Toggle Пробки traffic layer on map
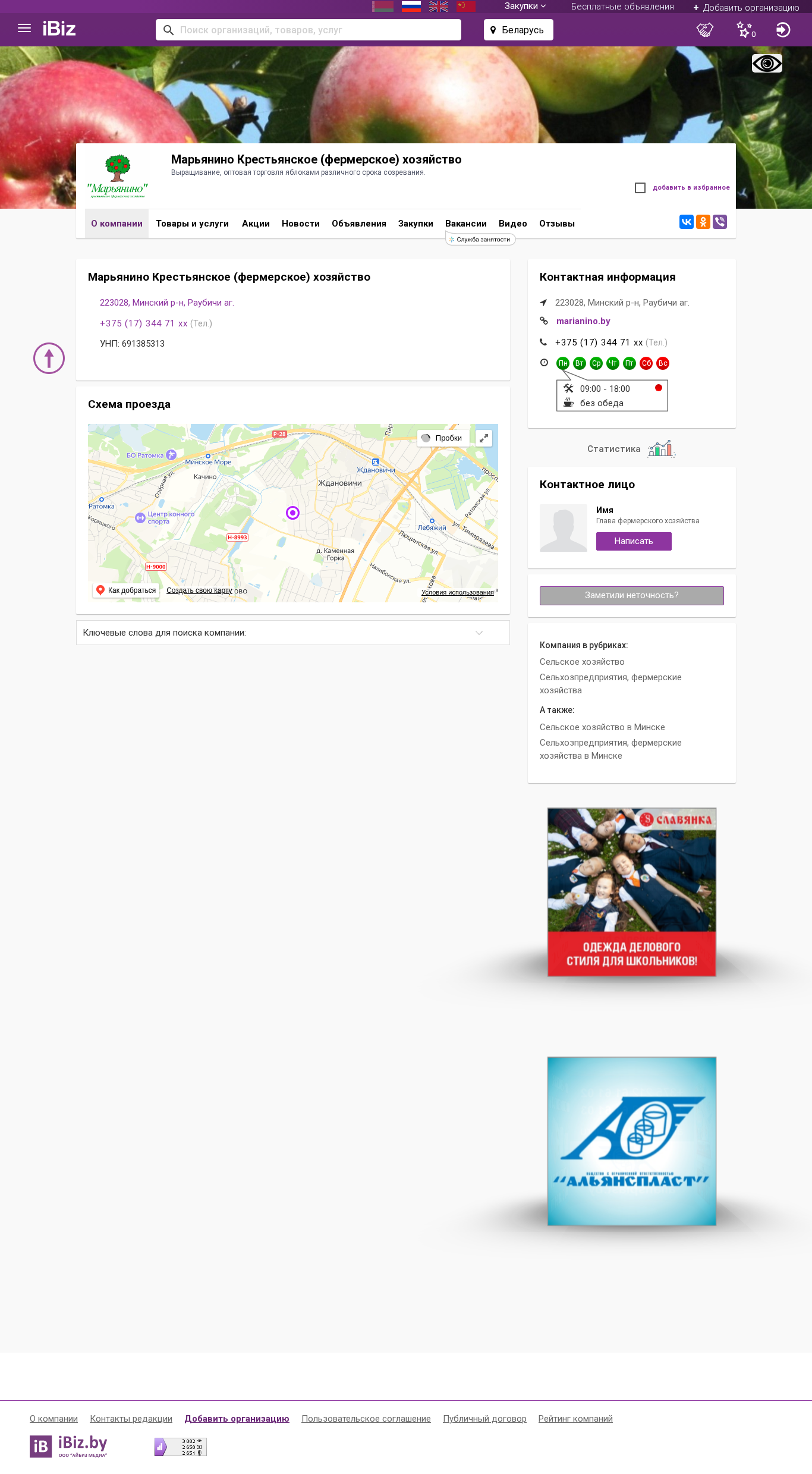812x1474 pixels. click(x=442, y=438)
